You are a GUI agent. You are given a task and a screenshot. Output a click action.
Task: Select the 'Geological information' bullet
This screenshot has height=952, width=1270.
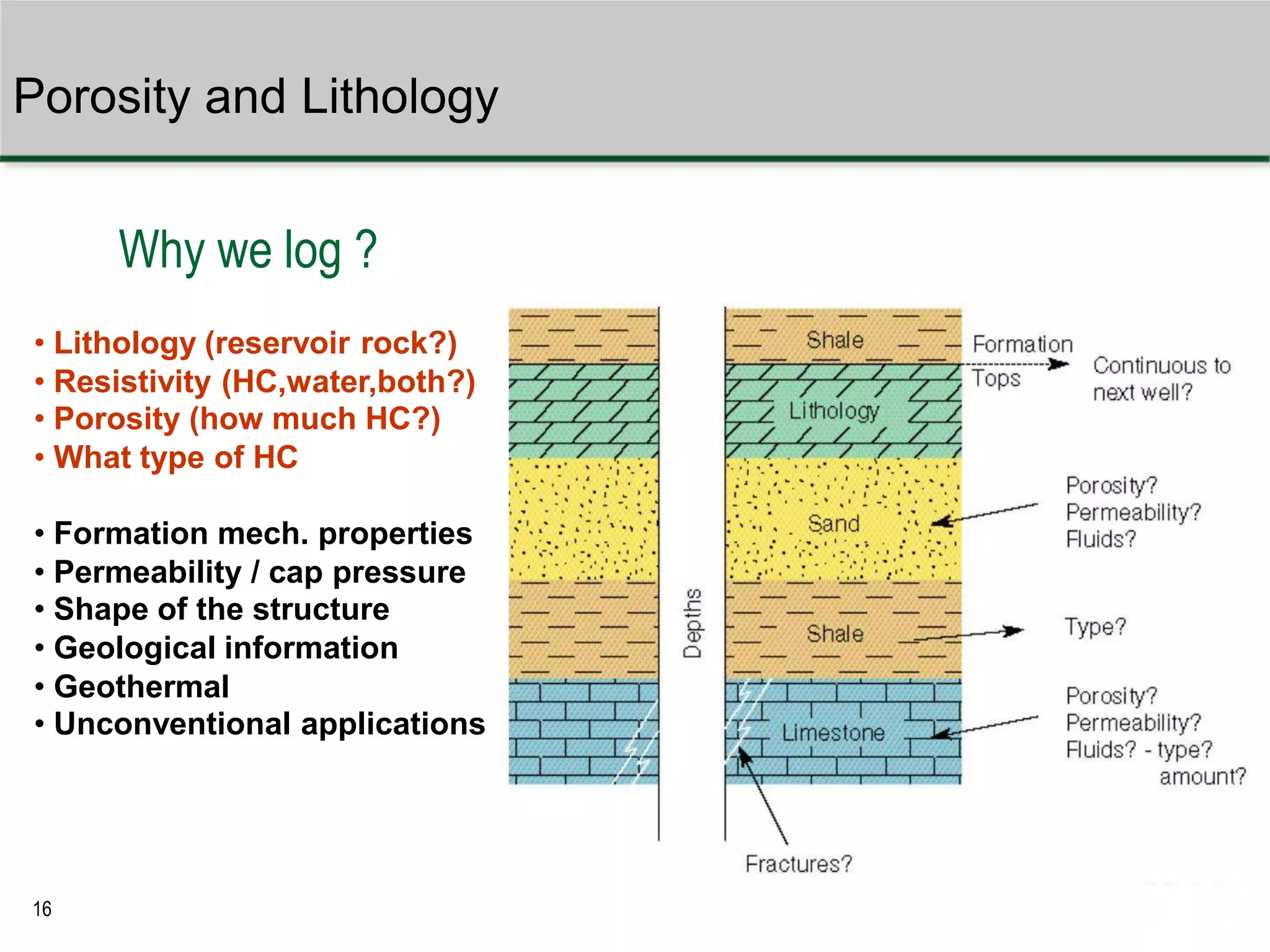[226, 648]
